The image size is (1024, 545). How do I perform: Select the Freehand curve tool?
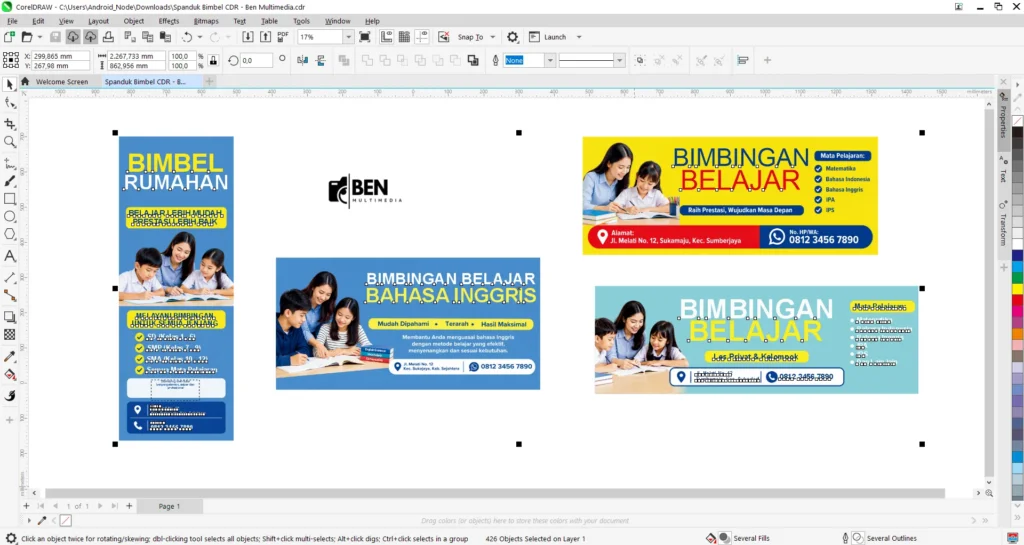coord(10,163)
